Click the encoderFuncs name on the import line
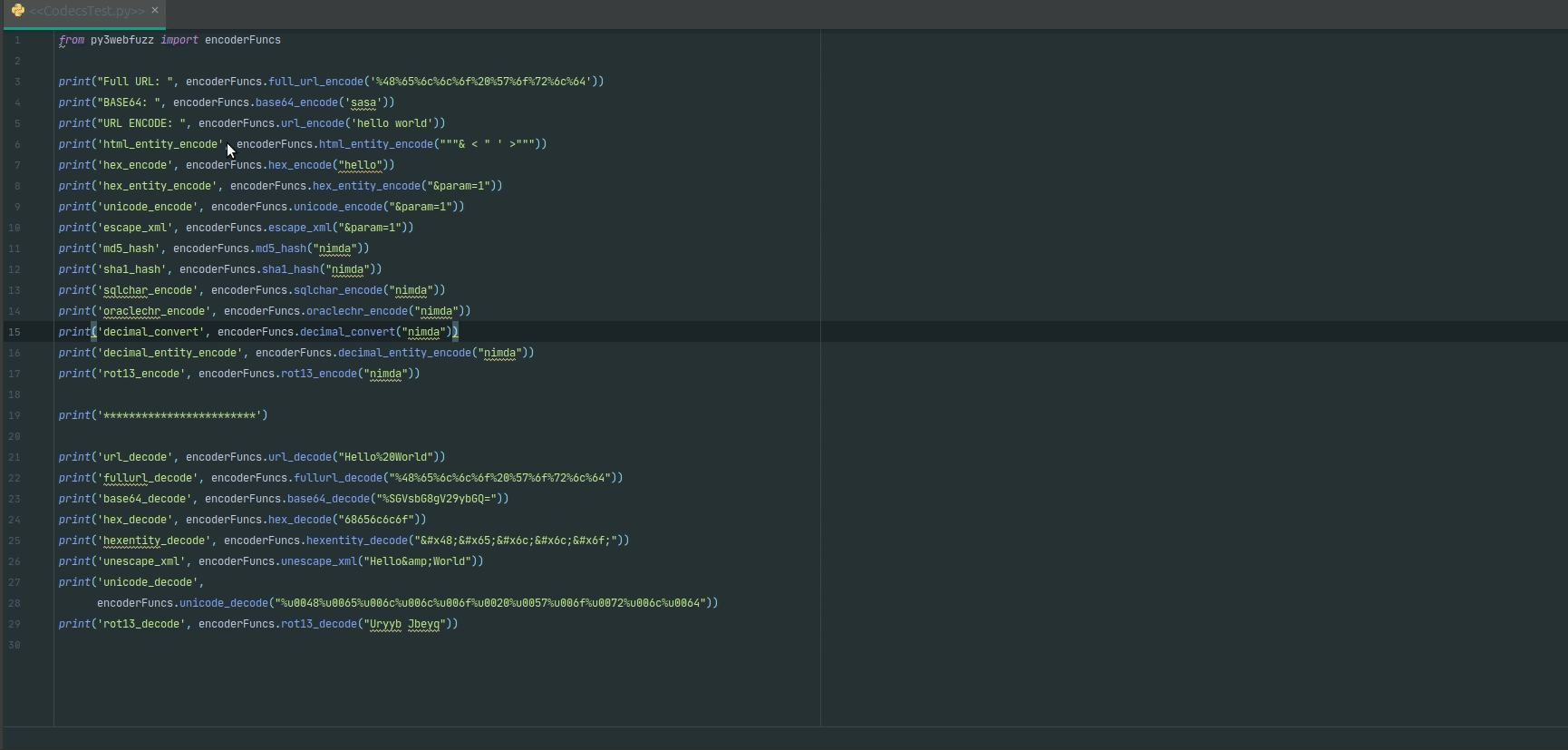Screen dimensions: 1568x750 tap(242, 40)
